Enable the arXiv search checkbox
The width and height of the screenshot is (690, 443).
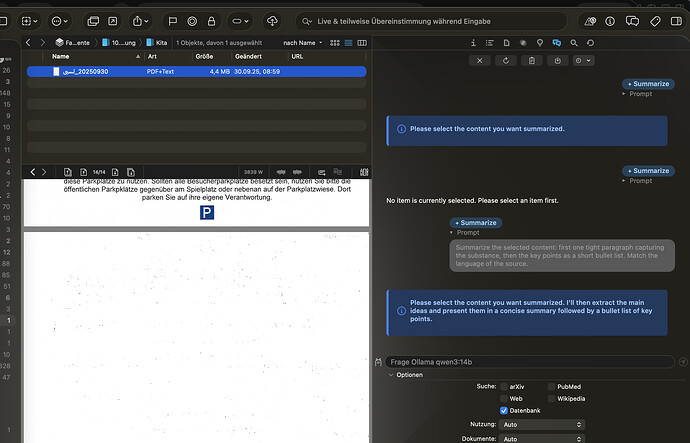(504, 387)
